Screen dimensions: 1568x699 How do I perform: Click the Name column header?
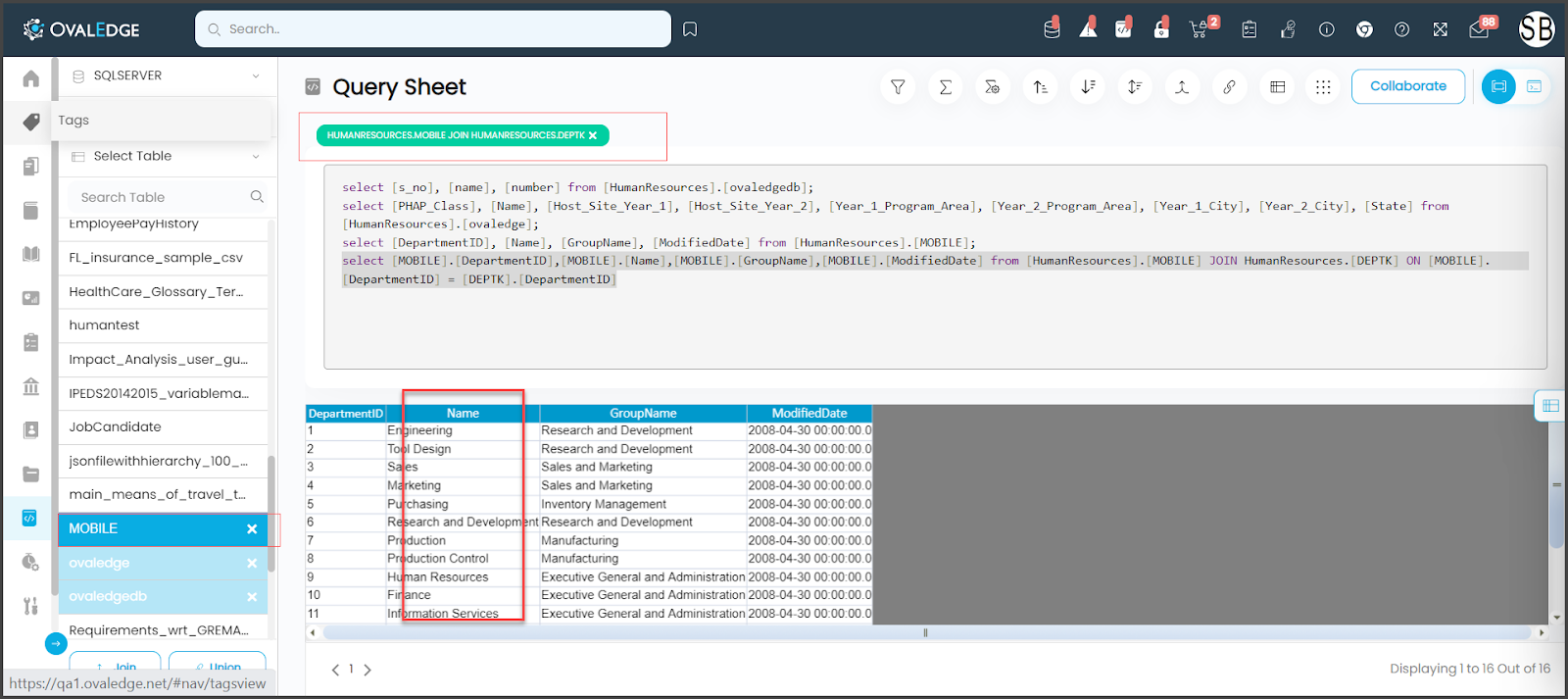463,414
